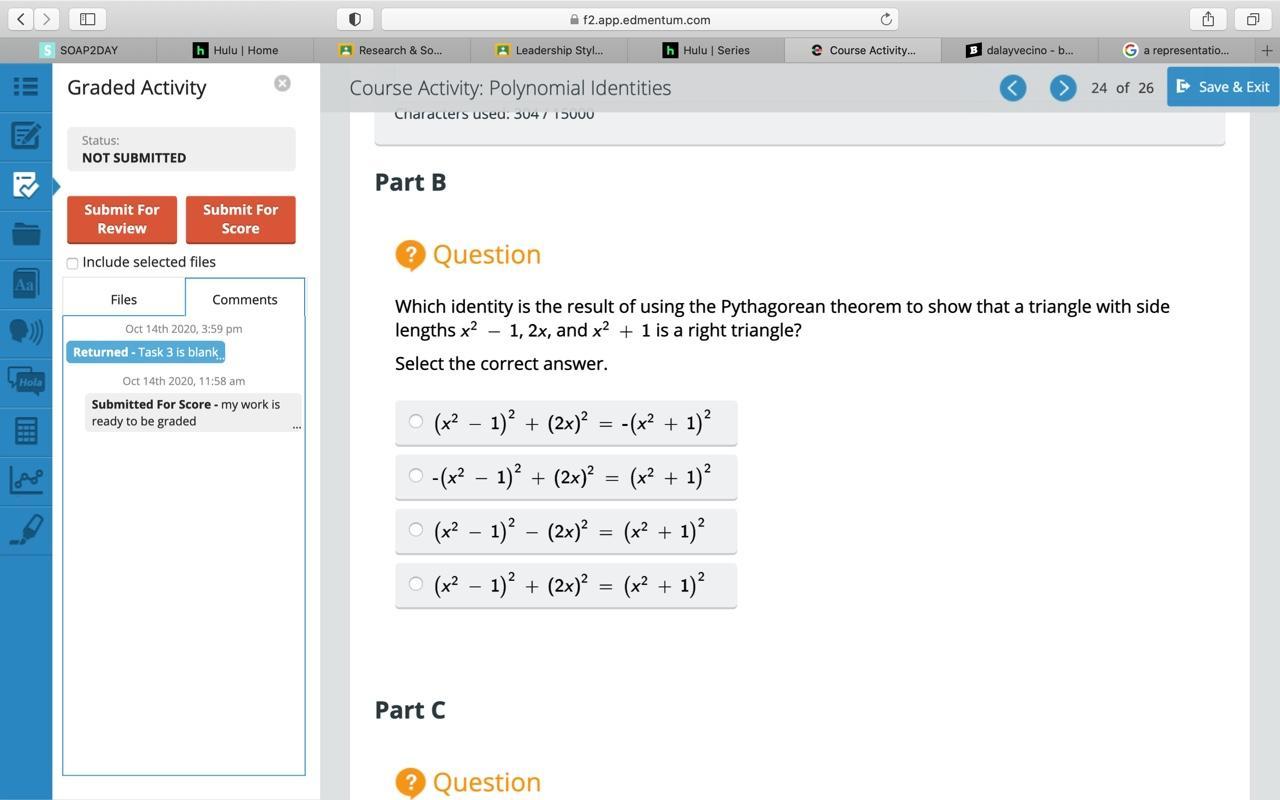The image size is (1280, 800).
Task: Click the Safari share icon
Action: click(1208, 19)
